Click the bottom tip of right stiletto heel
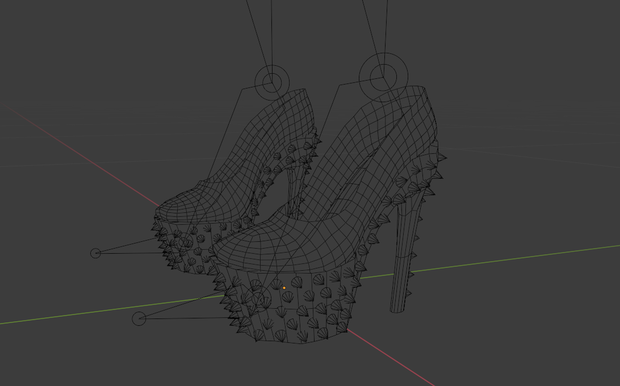This screenshot has height=386, width=620. click(x=397, y=309)
